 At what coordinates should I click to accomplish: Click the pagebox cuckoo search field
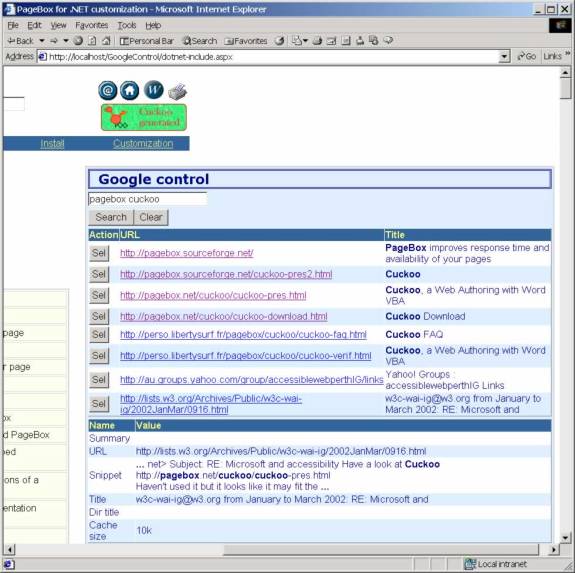click(147, 199)
